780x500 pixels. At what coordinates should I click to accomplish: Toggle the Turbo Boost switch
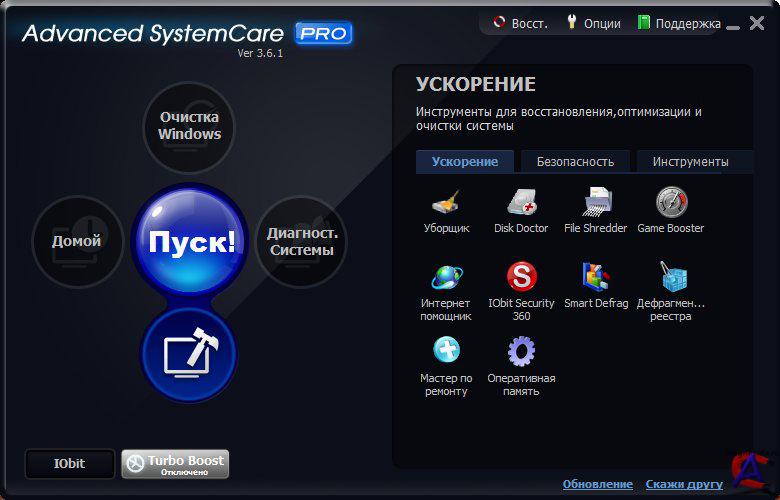175,464
